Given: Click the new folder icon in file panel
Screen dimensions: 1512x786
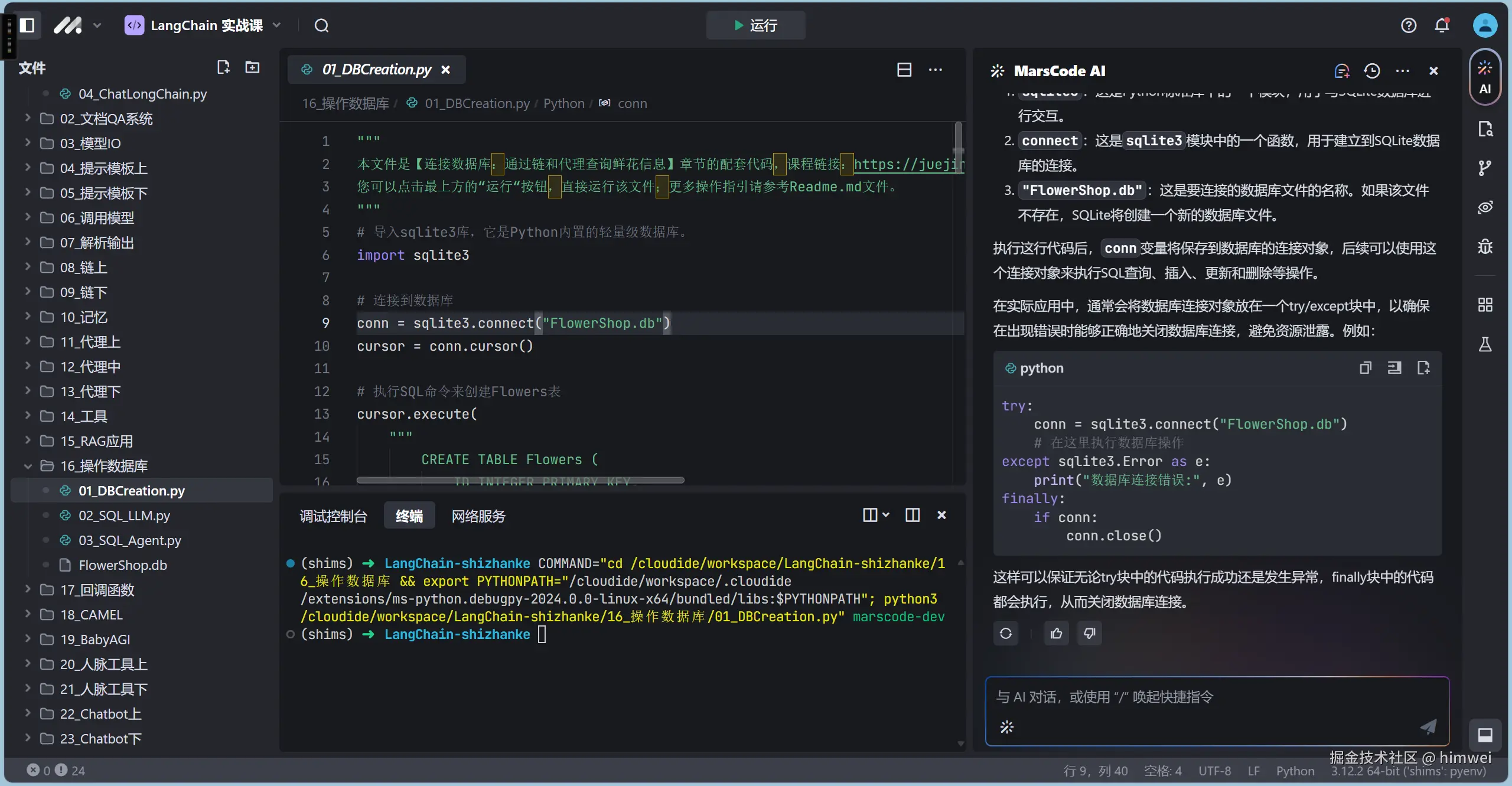Looking at the screenshot, I should [252, 67].
